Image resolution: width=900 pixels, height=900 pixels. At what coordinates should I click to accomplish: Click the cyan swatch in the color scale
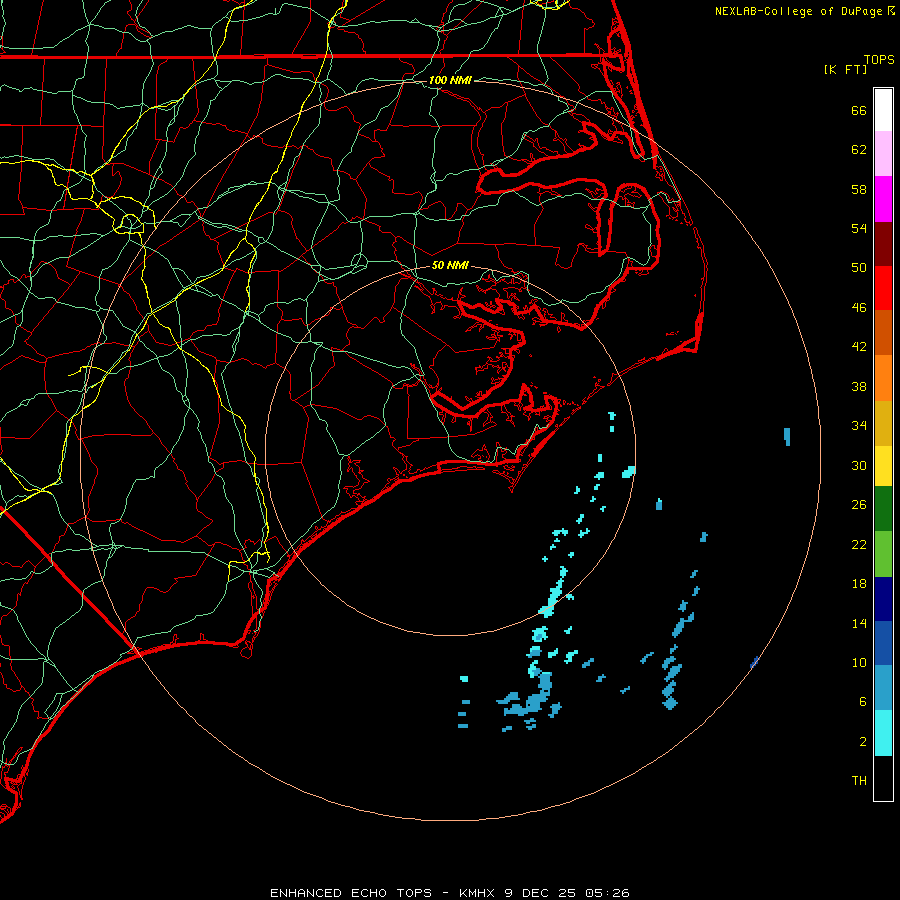coord(883,733)
